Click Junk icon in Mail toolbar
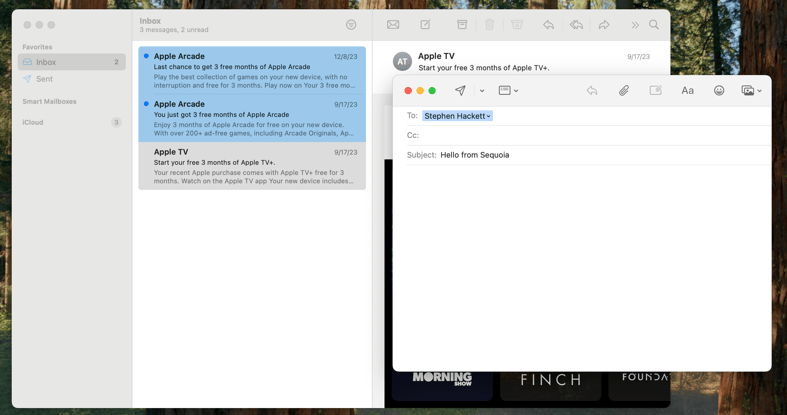Viewport: 787px width, 415px height. pyautogui.click(x=517, y=25)
